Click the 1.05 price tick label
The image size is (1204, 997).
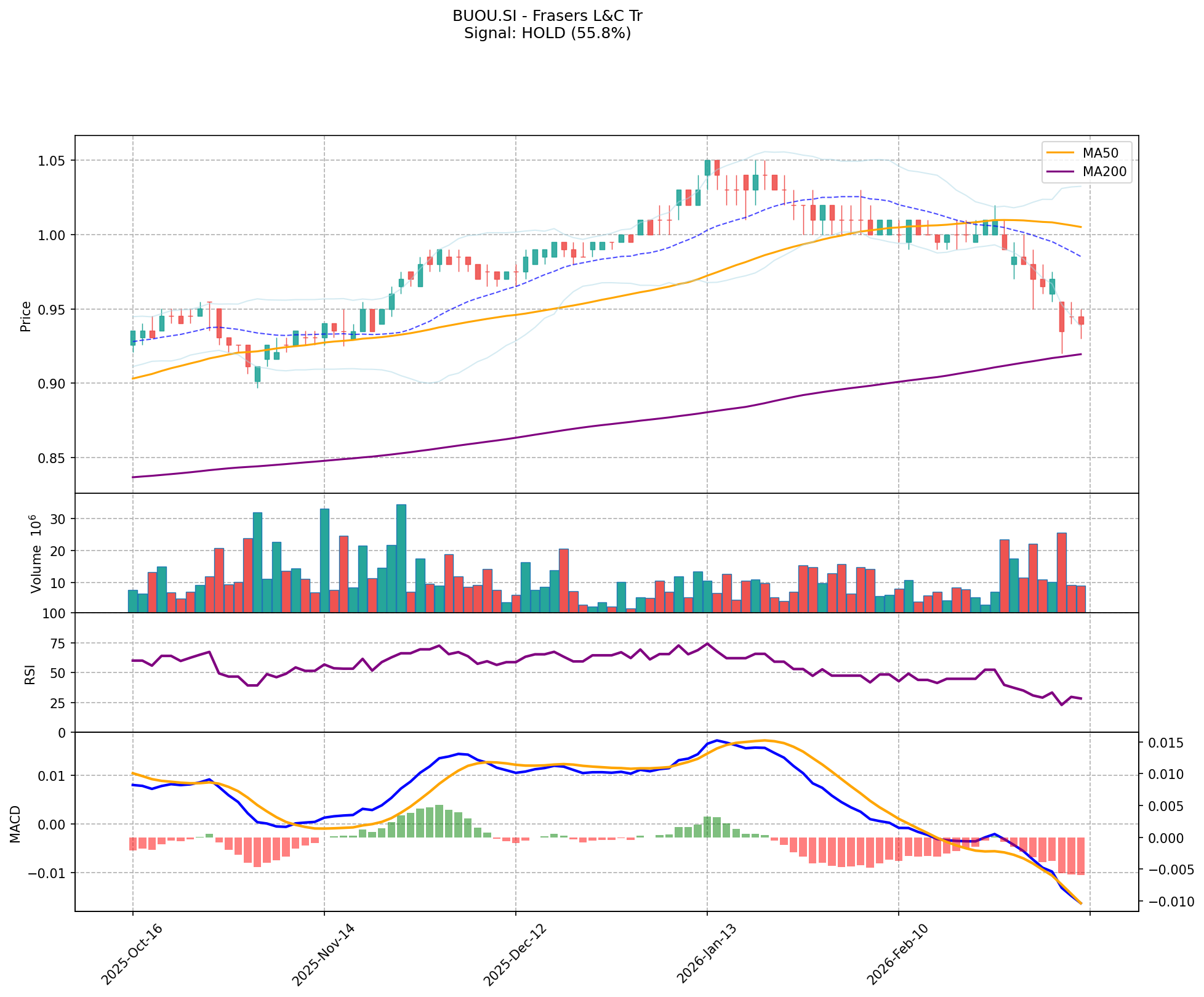click(53, 161)
